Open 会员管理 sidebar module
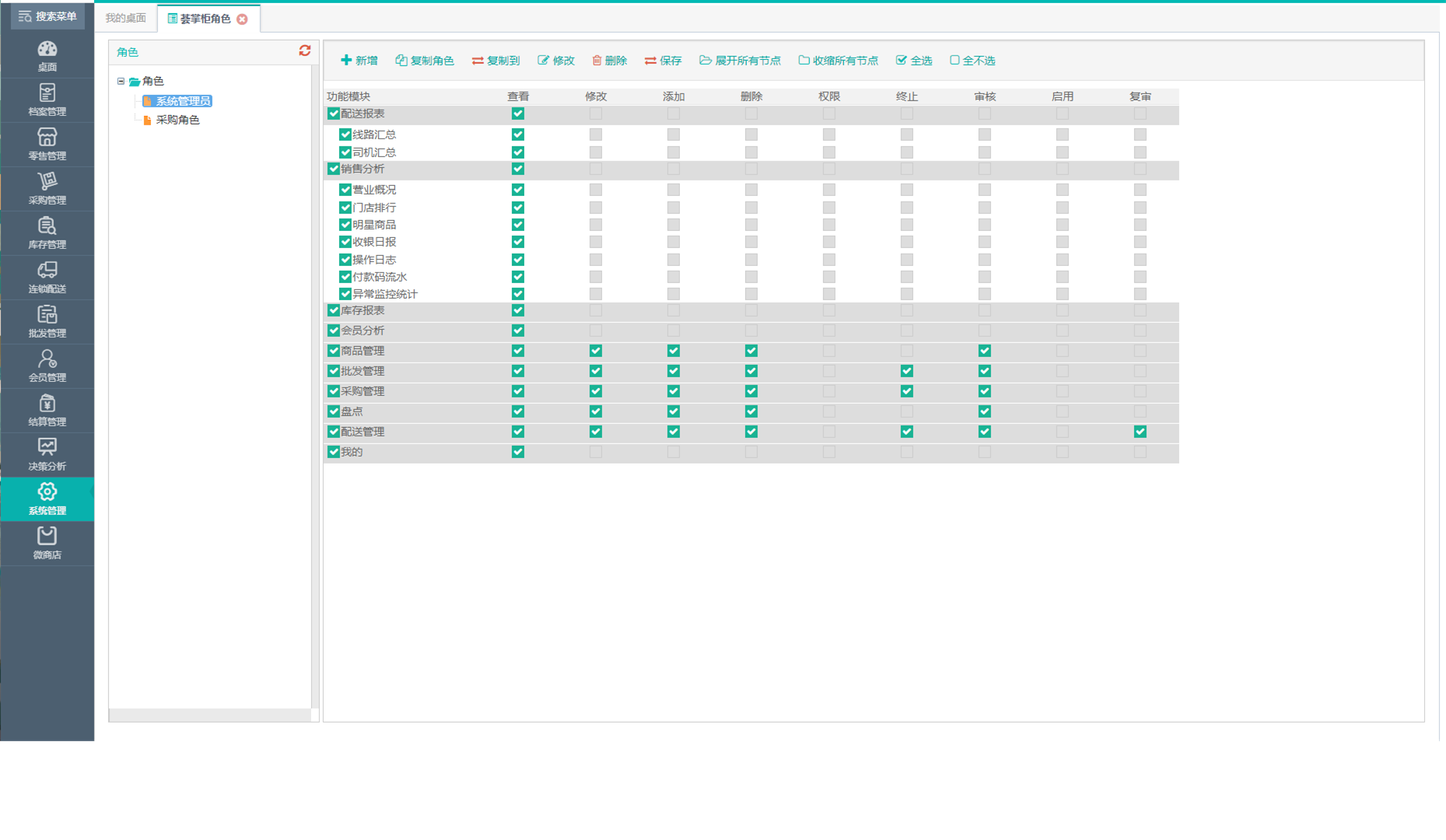The width and height of the screenshot is (1446, 840). pos(47,366)
